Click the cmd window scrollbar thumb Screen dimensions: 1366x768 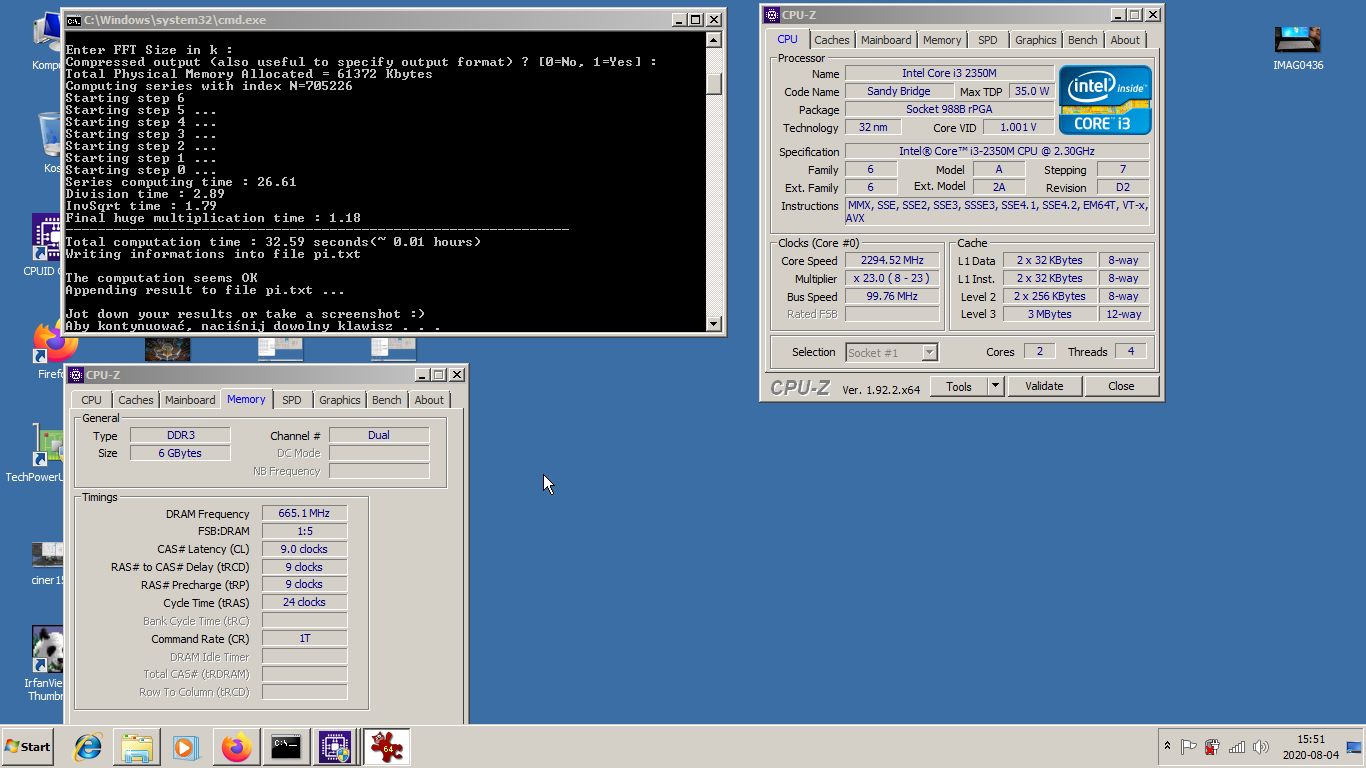[x=714, y=84]
